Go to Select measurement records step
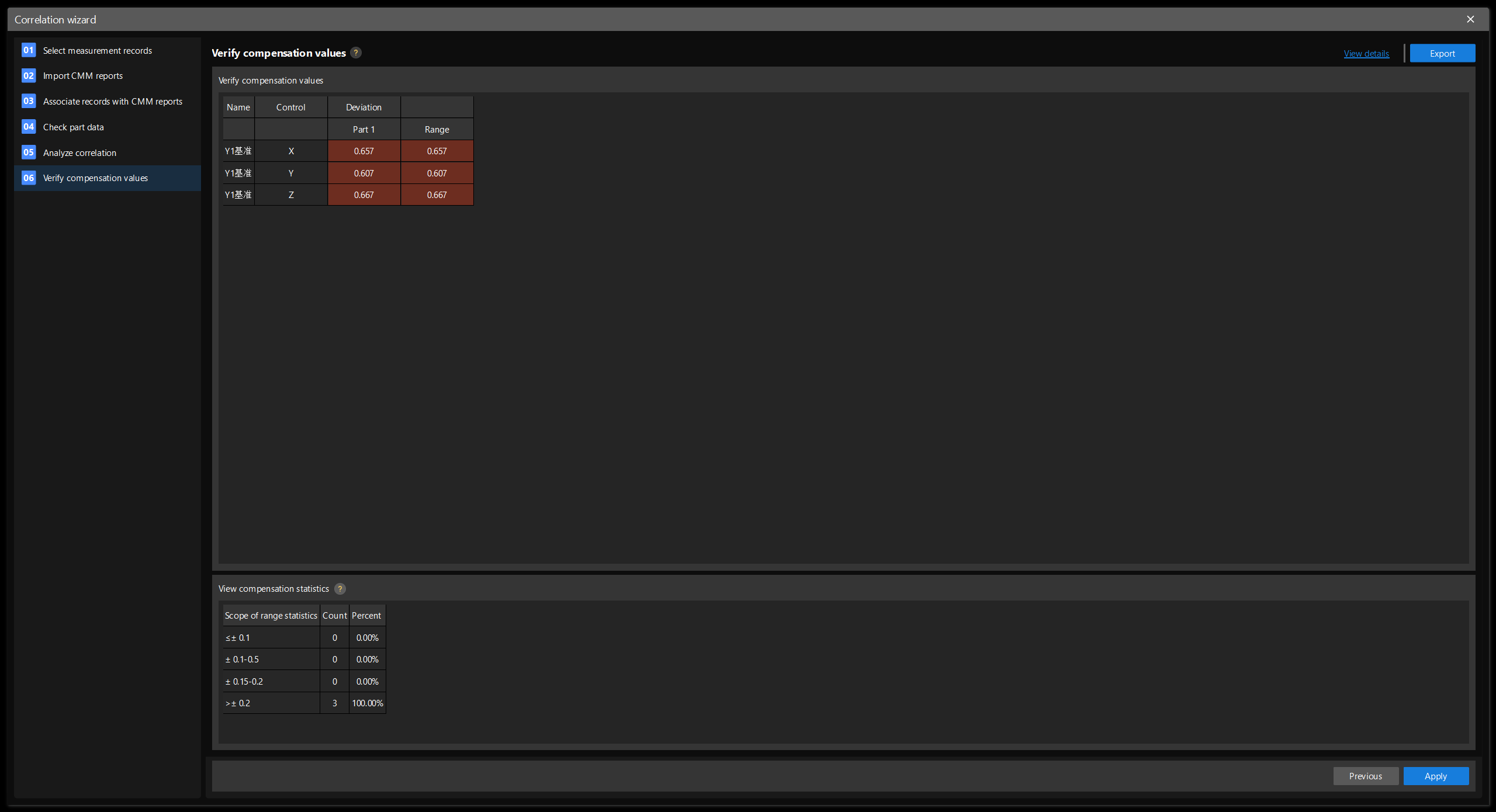This screenshot has width=1496, height=812. 97,51
